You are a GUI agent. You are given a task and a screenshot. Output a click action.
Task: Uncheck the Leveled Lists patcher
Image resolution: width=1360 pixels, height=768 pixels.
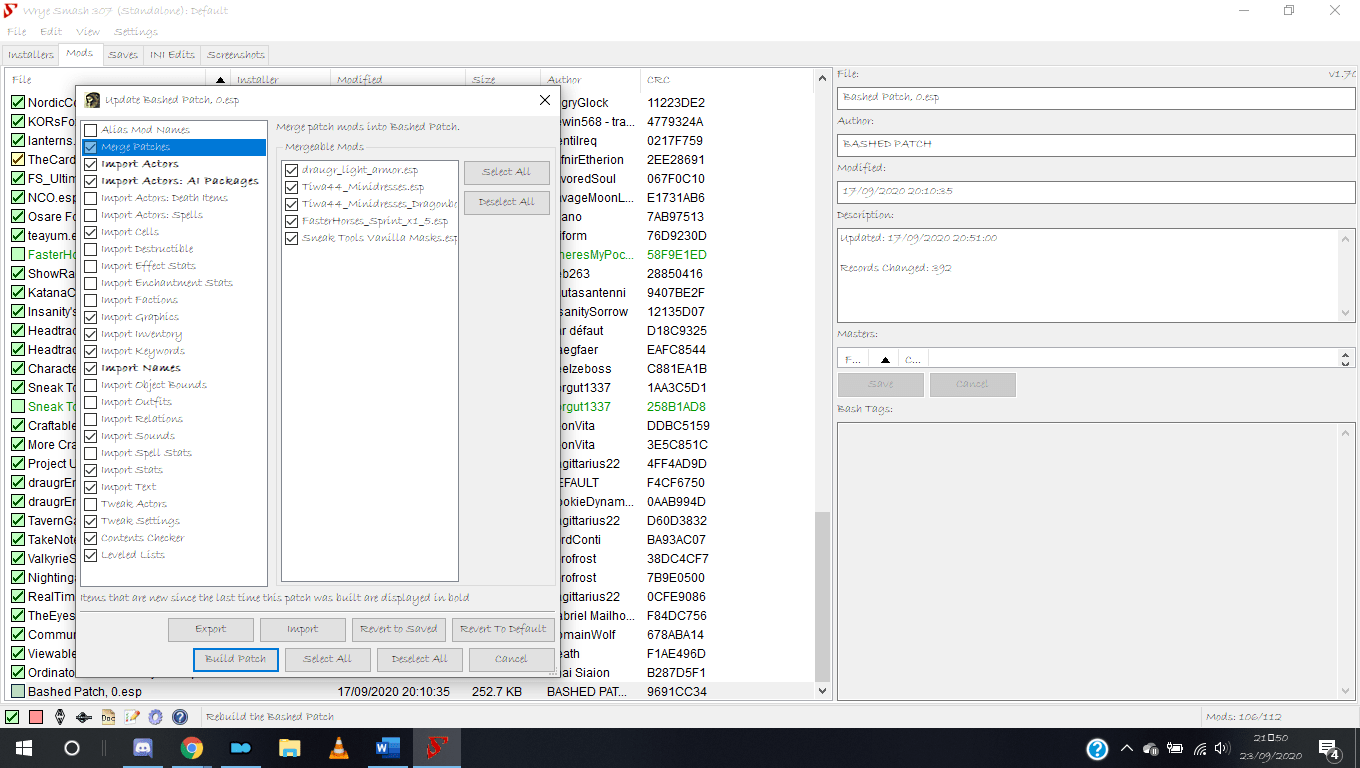click(x=91, y=555)
